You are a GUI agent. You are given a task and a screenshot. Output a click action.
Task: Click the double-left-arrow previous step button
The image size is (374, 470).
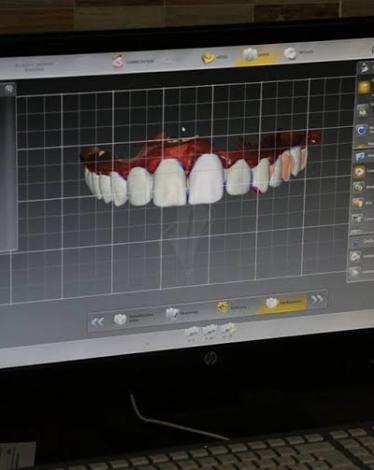pos(97,322)
